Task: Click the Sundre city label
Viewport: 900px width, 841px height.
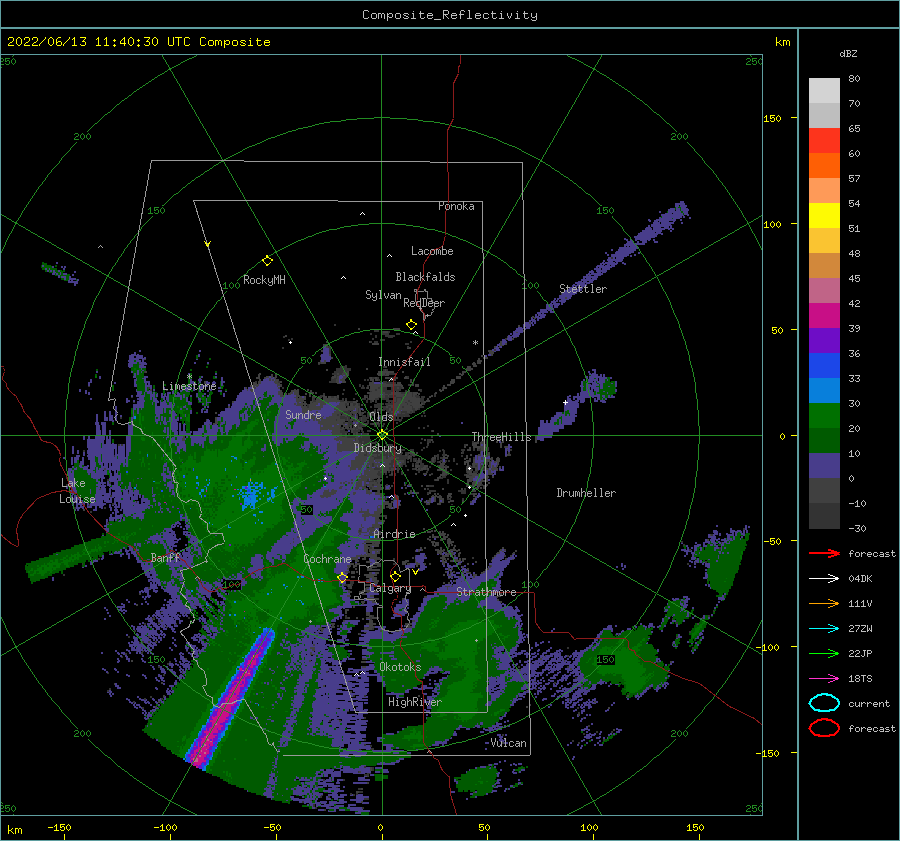Action: pyautogui.click(x=303, y=414)
